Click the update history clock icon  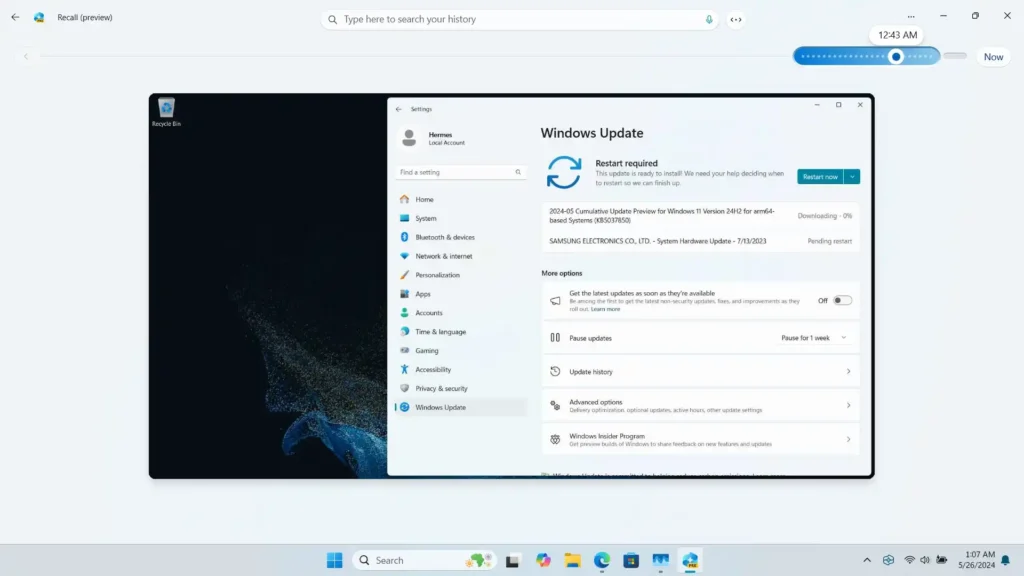tap(555, 372)
